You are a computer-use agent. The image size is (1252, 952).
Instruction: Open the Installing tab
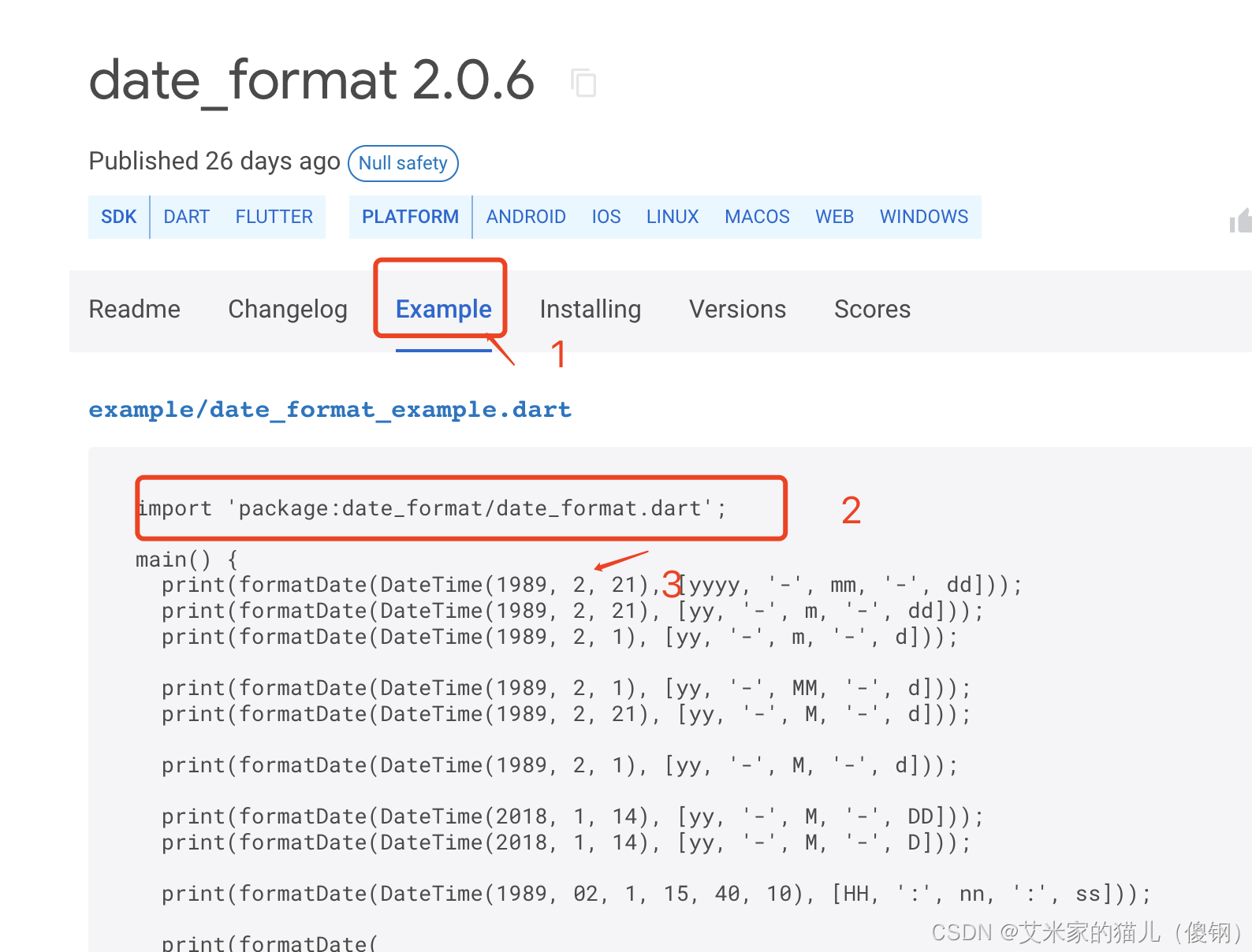[591, 309]
